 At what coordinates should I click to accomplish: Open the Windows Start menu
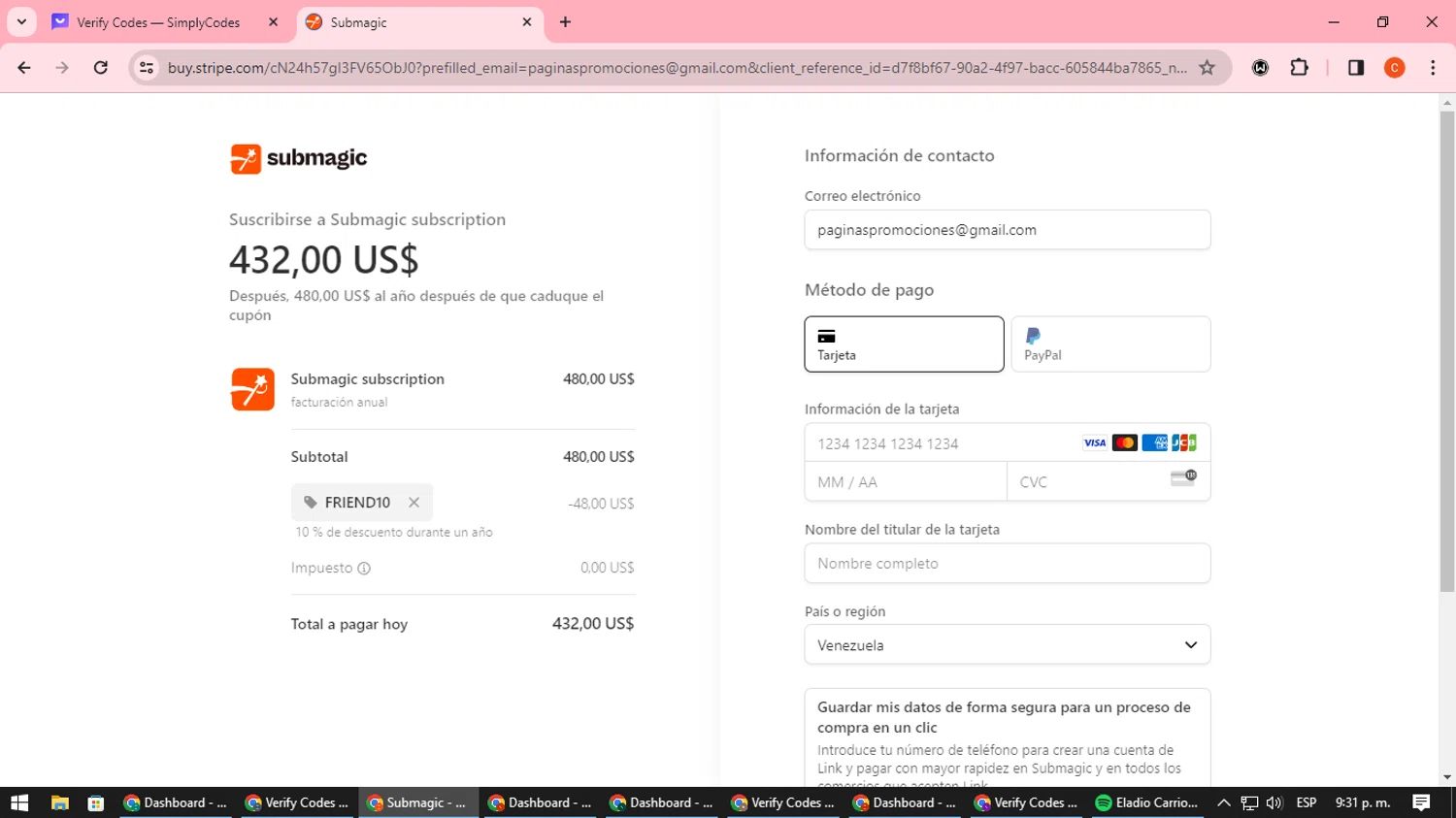coord(19,802)
